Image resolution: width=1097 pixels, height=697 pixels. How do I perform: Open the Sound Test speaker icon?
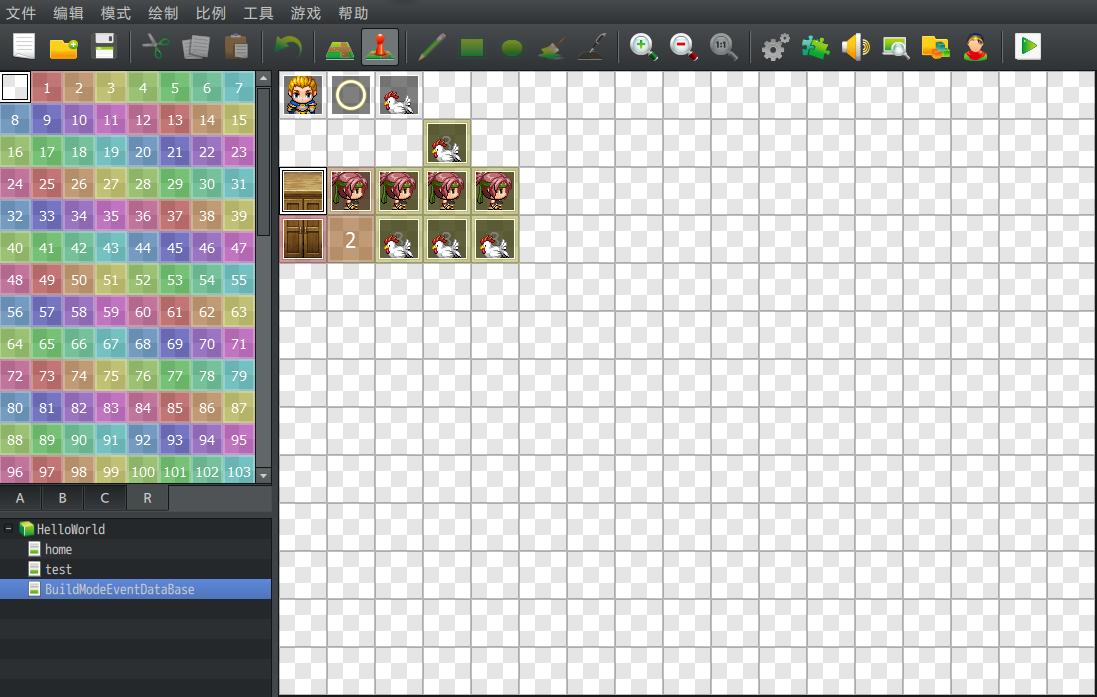856,47
